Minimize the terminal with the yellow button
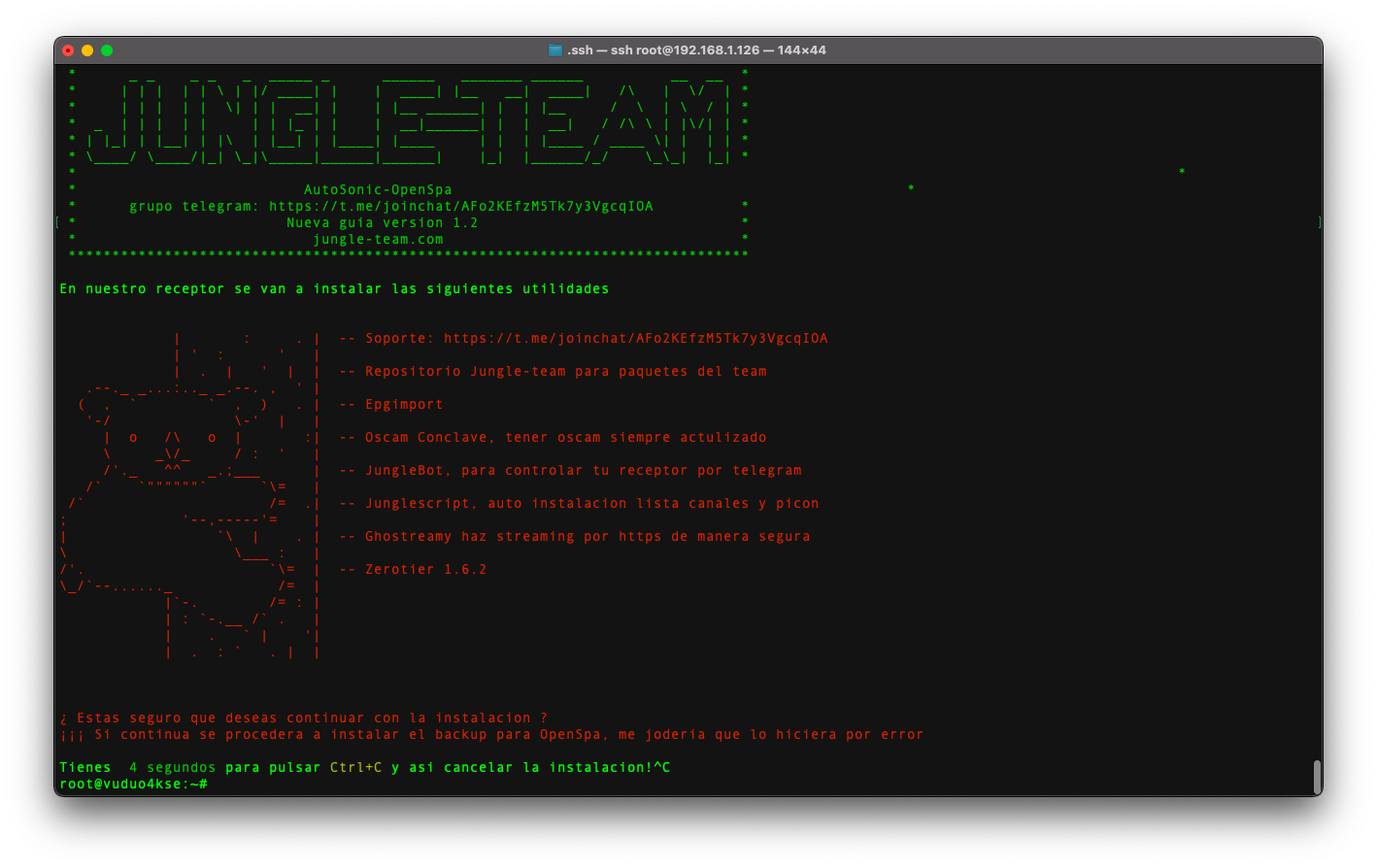1377x868 pixels. point(87,50)
